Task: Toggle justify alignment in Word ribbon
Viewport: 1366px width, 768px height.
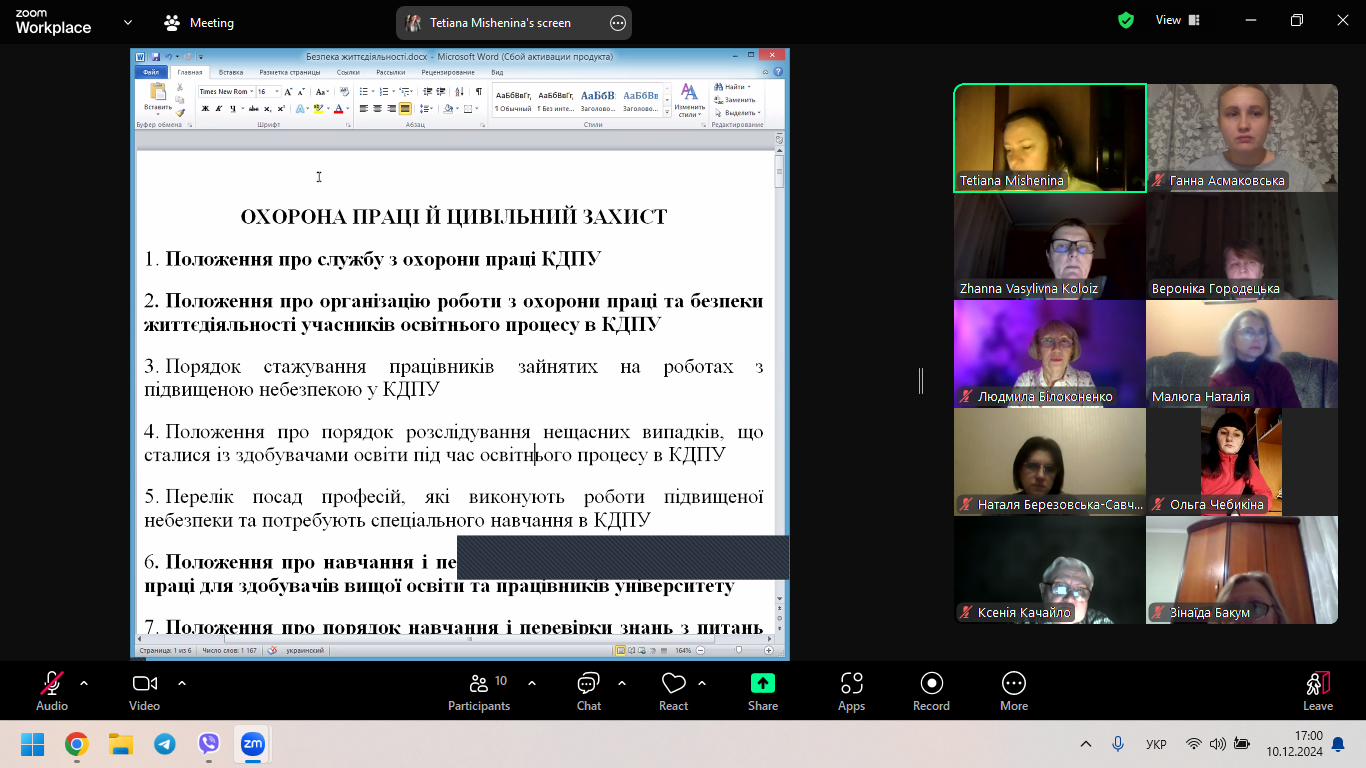Action: tap(405, 108)
